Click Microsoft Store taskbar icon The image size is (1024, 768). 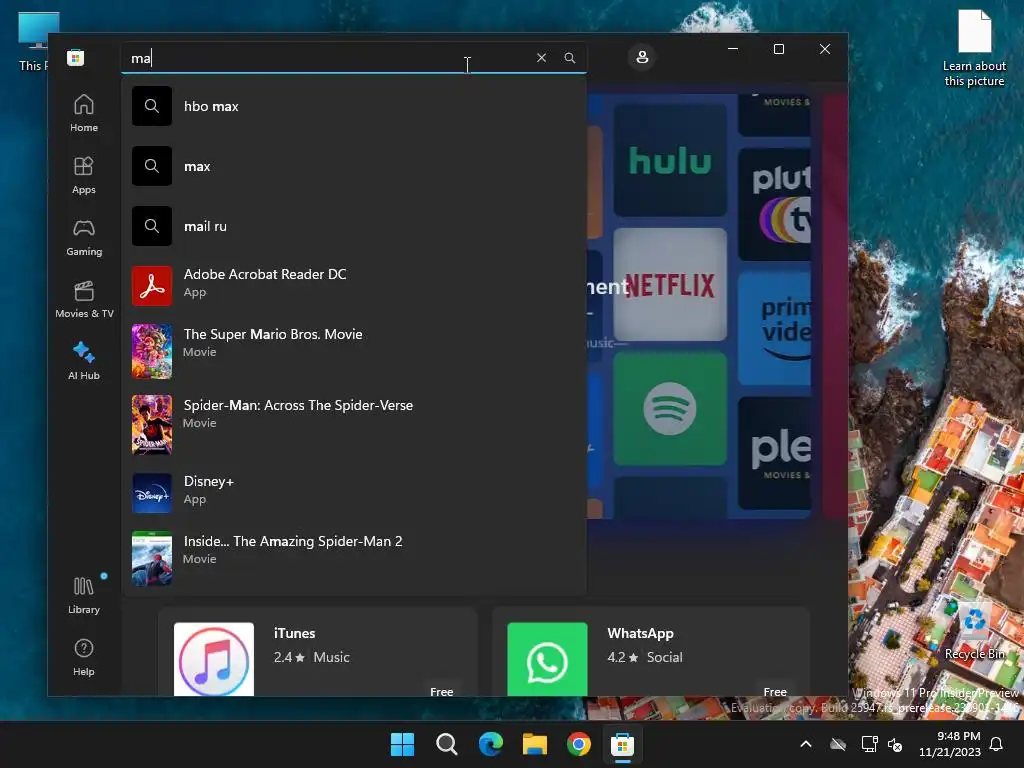[x=622, y=744]
